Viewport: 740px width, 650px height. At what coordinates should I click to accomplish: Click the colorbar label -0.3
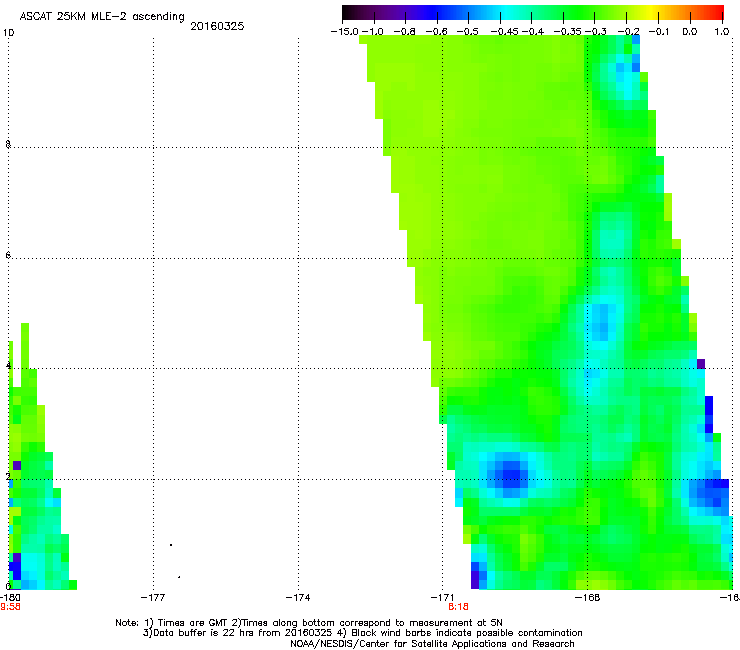pyautogui.click(x=596, y=32)
